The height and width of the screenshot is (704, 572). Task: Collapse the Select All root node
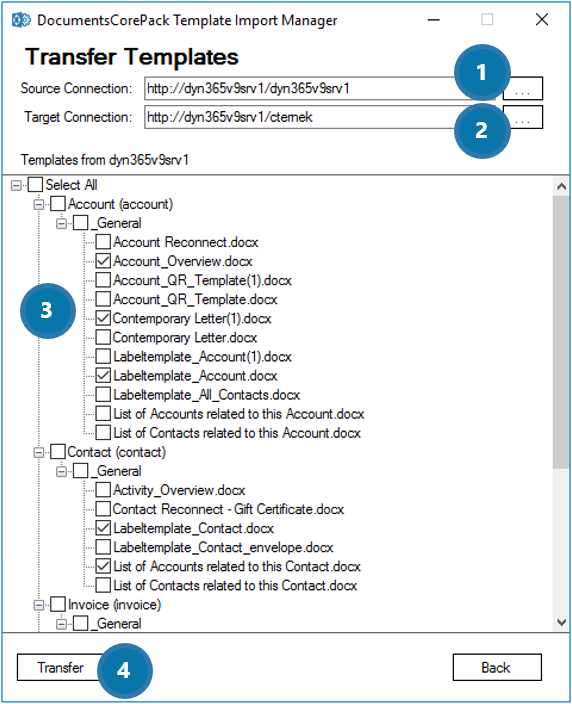[x=16, y=185]
